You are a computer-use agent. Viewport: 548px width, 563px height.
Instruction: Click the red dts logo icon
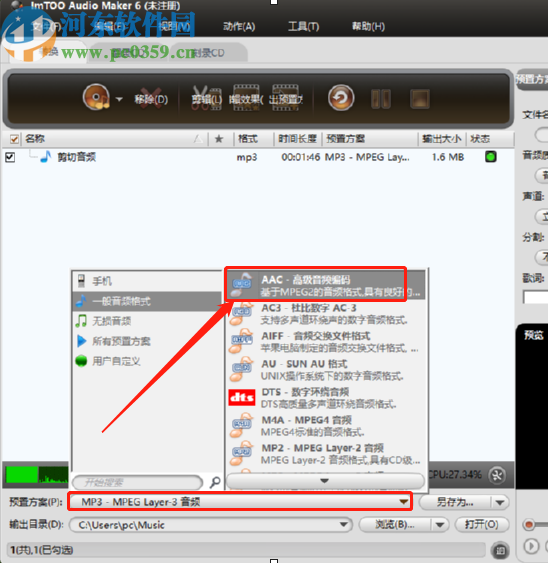click(242, 397)
